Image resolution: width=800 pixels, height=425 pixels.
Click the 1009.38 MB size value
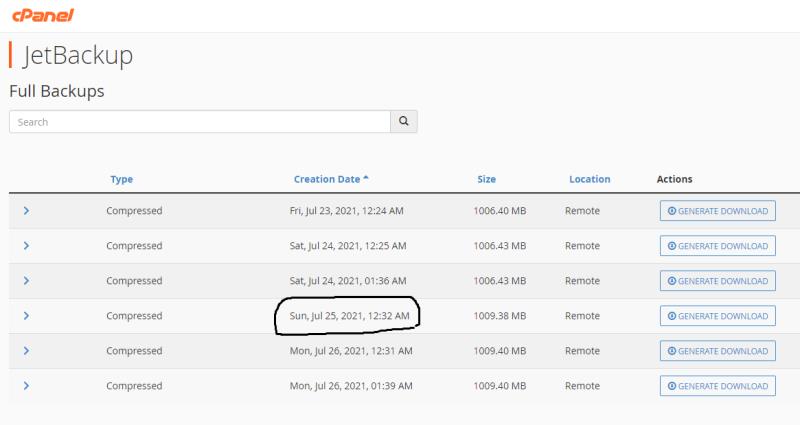(x=499, y=316)
